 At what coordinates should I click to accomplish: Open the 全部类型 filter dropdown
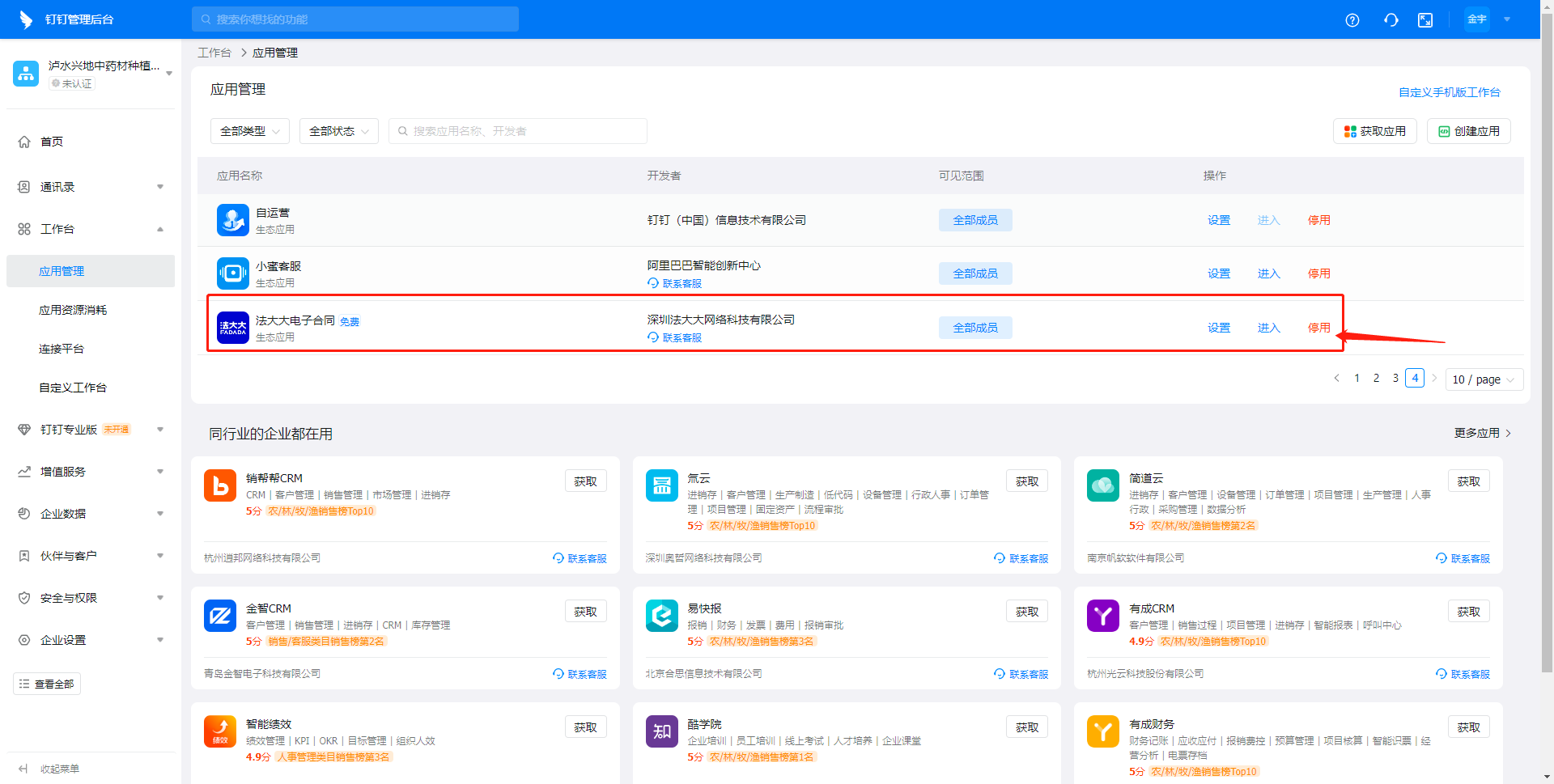[249, 131]
